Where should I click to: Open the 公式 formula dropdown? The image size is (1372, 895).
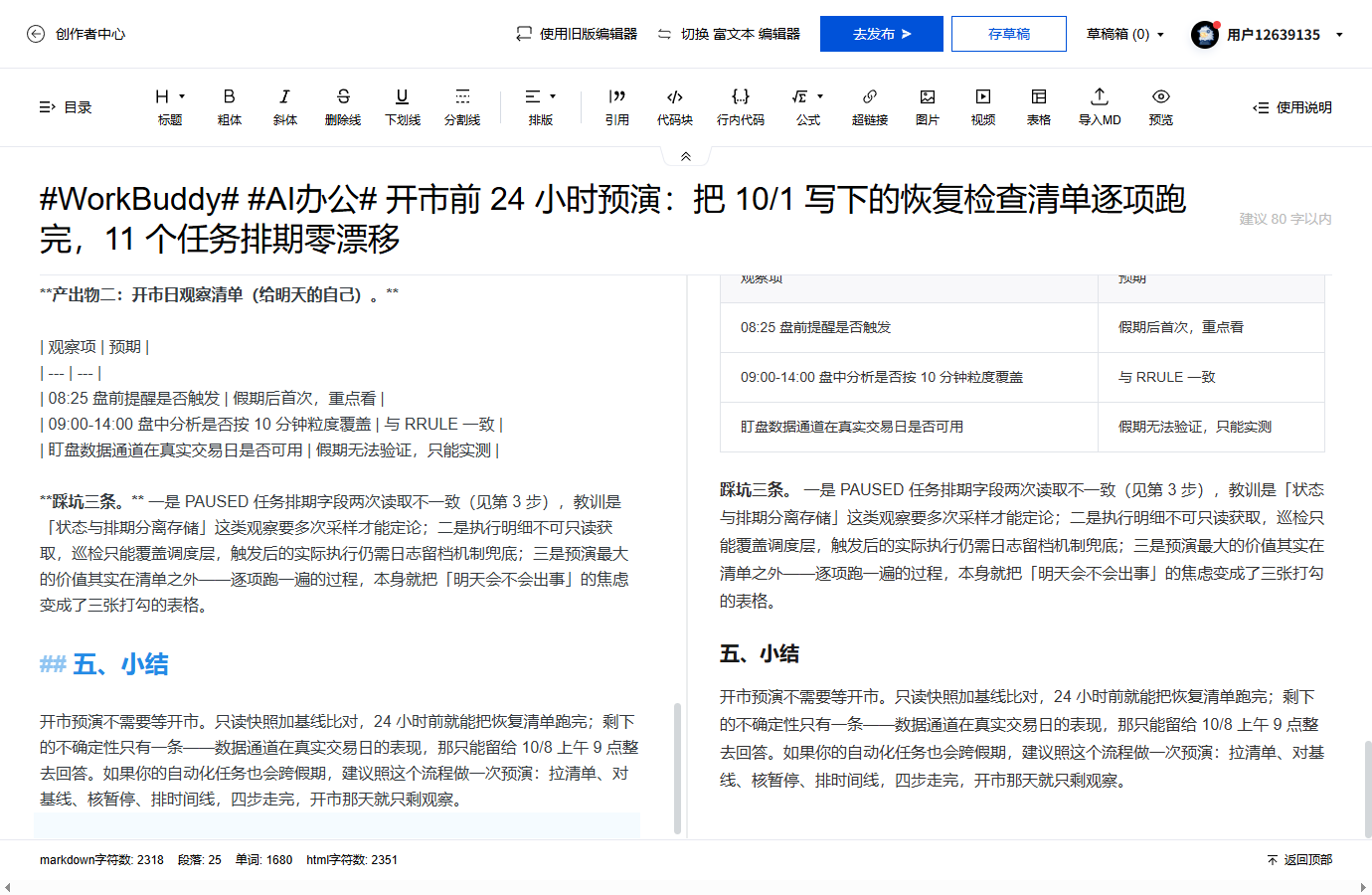point(808,107)
